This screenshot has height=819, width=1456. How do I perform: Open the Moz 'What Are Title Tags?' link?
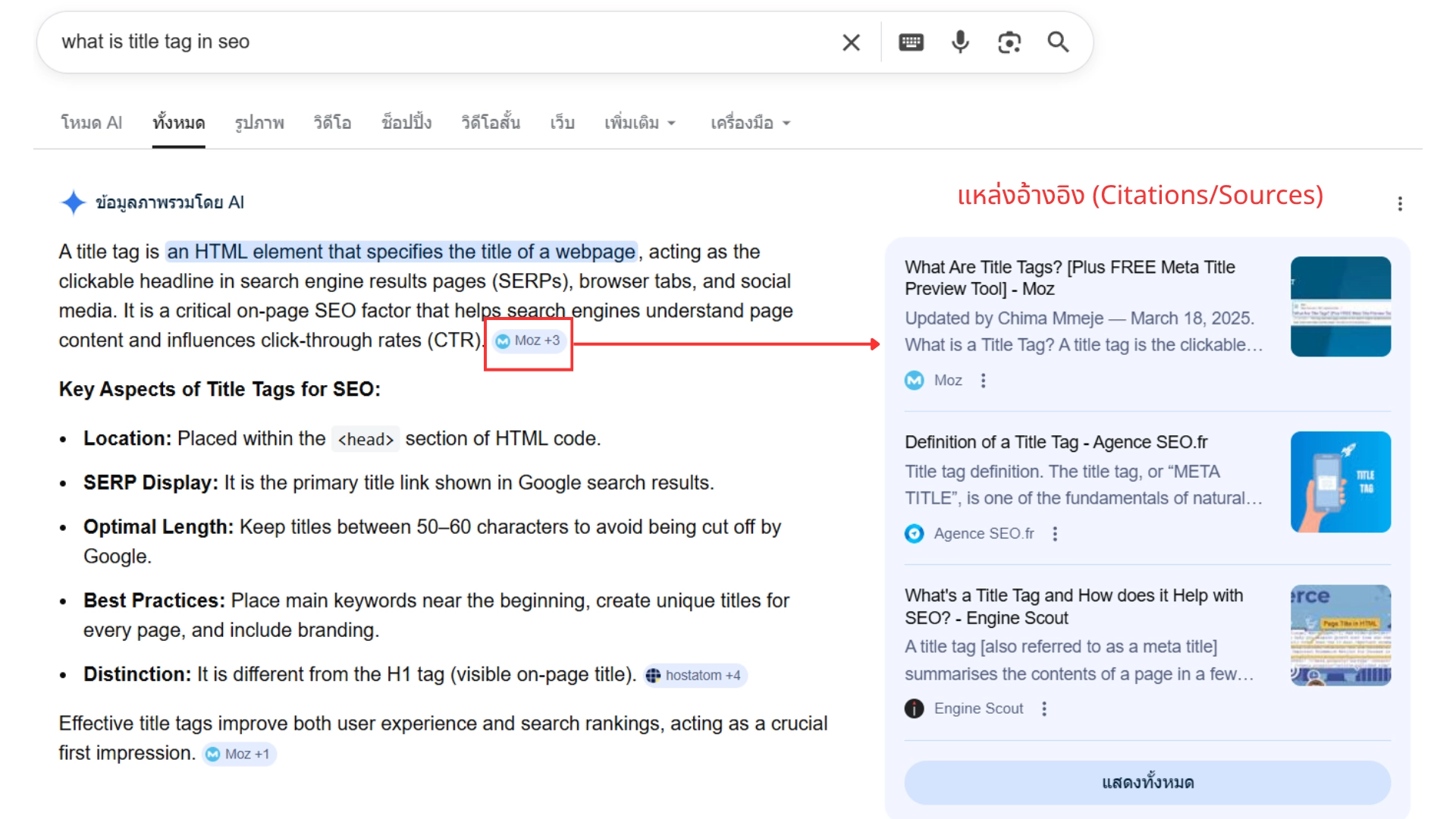[x=1069, y=278]
